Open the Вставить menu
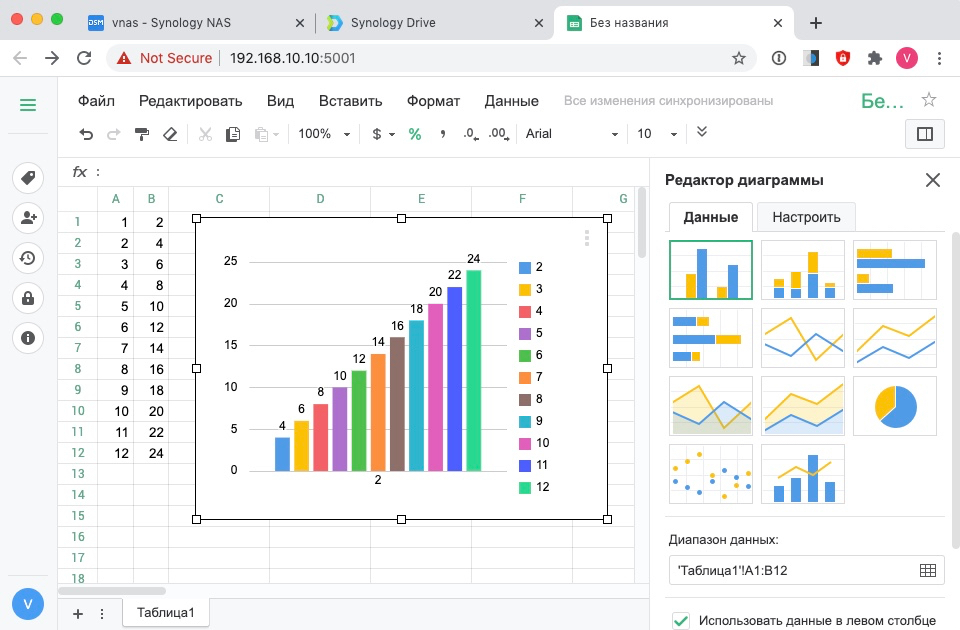Image resolution: width=960 pixels, height=630 pixels. pyautogui.click(x=350, y=101)
